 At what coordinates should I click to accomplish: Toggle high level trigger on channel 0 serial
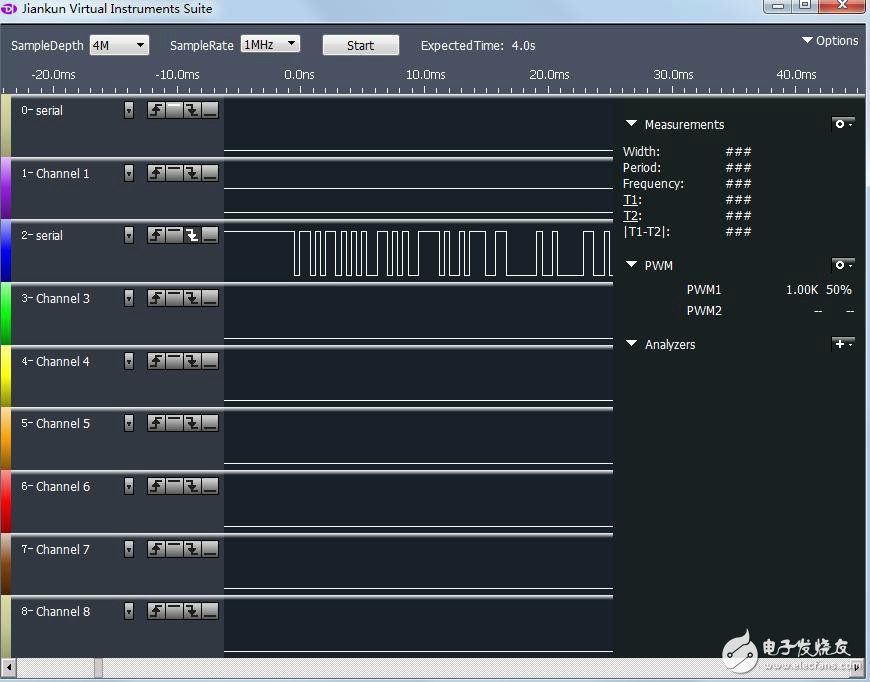[x=174, y=111]
